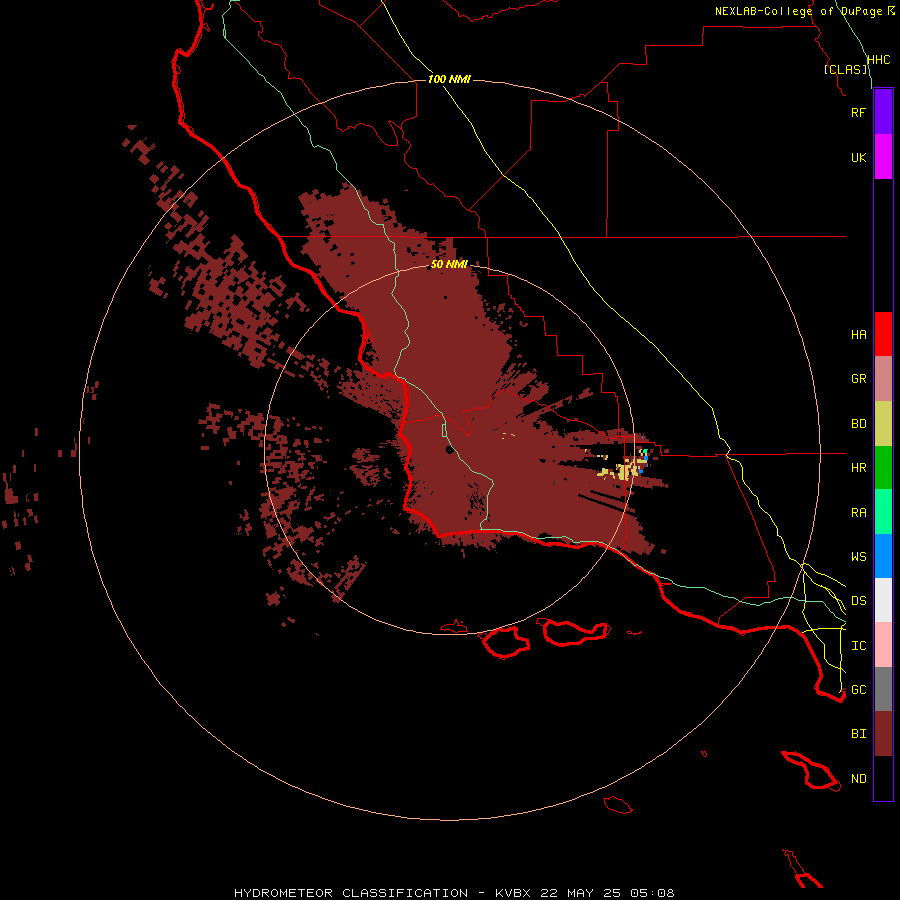The image size is (900, 900).
Task: Click the UK legend label
Action: 858,157
